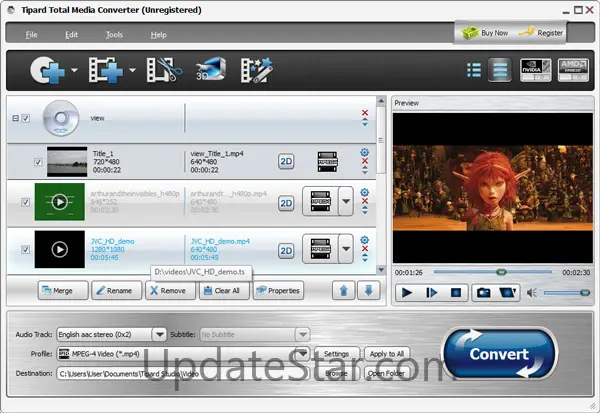Open the 3D settings tool
Viewport: 600px width, 413px height.
210,69
